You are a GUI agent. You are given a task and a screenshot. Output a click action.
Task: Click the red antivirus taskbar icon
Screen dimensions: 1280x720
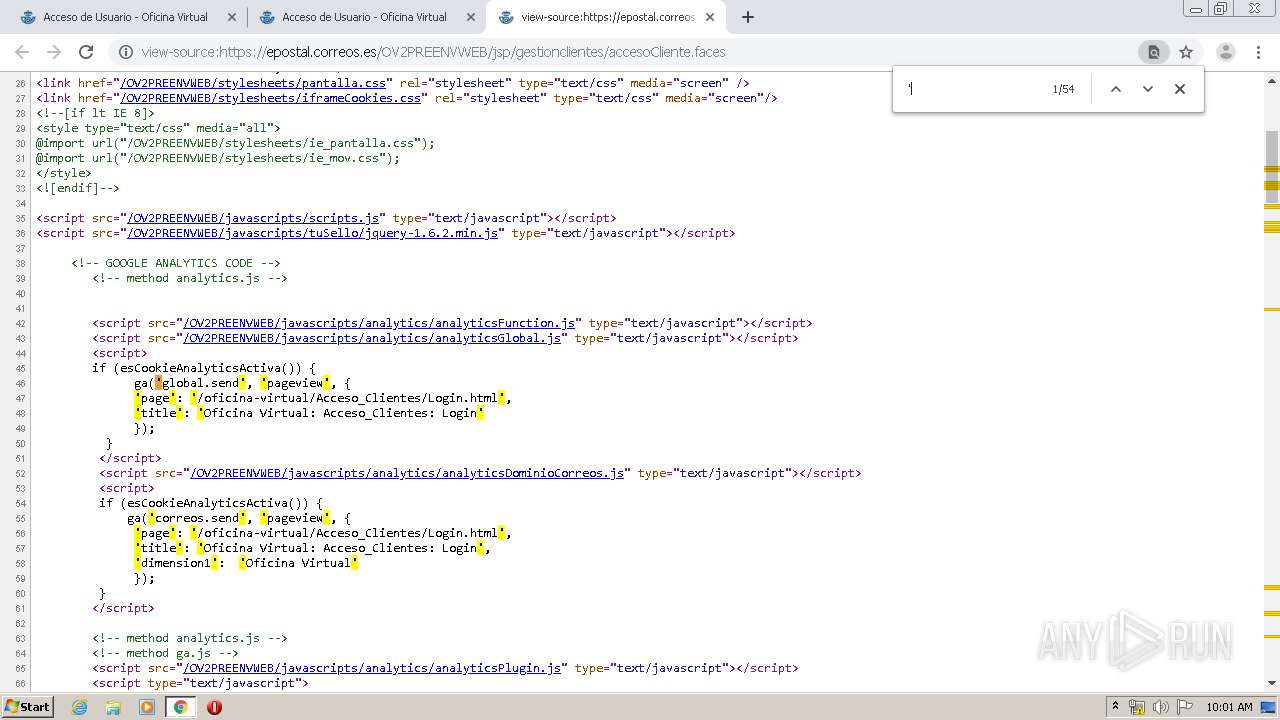tap(214, 707)
